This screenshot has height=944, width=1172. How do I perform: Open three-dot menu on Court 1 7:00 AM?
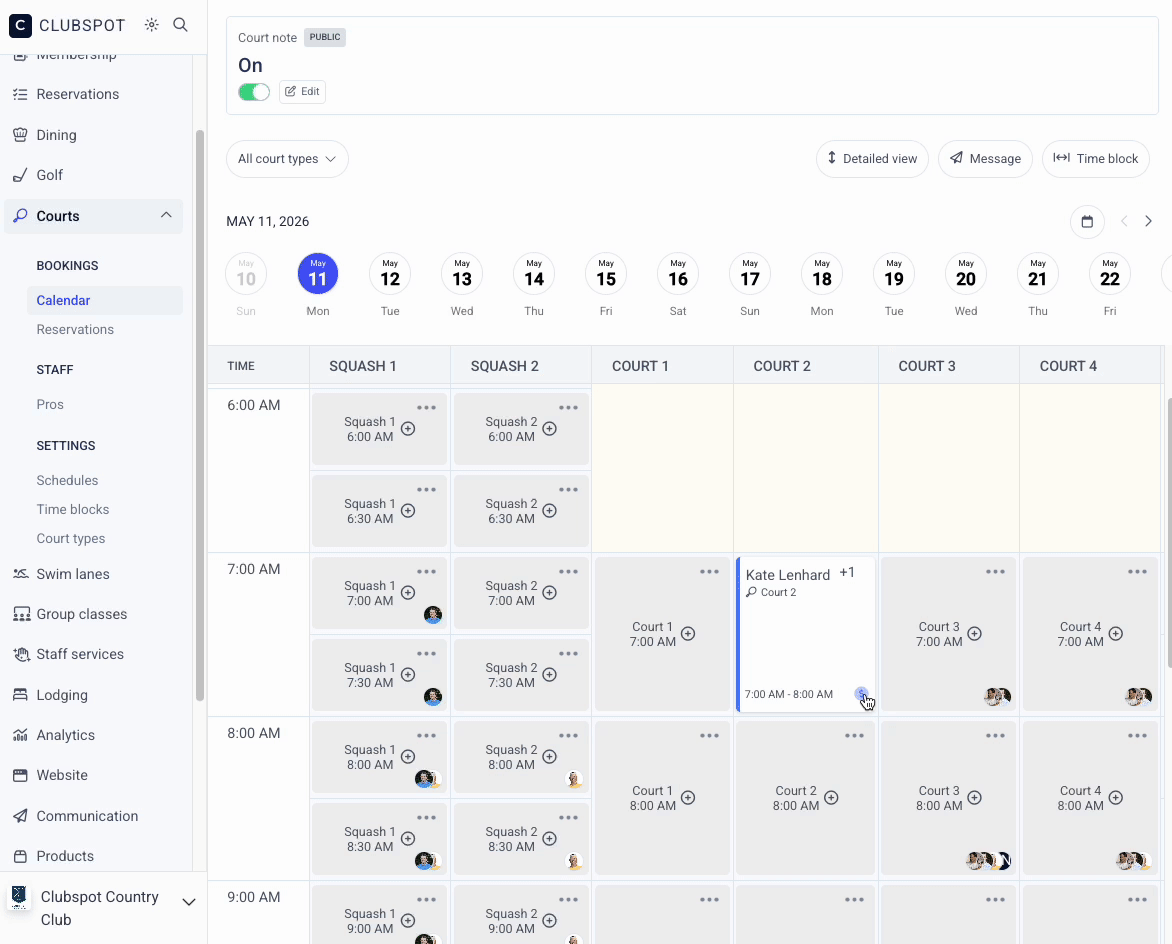click(709, 572)
